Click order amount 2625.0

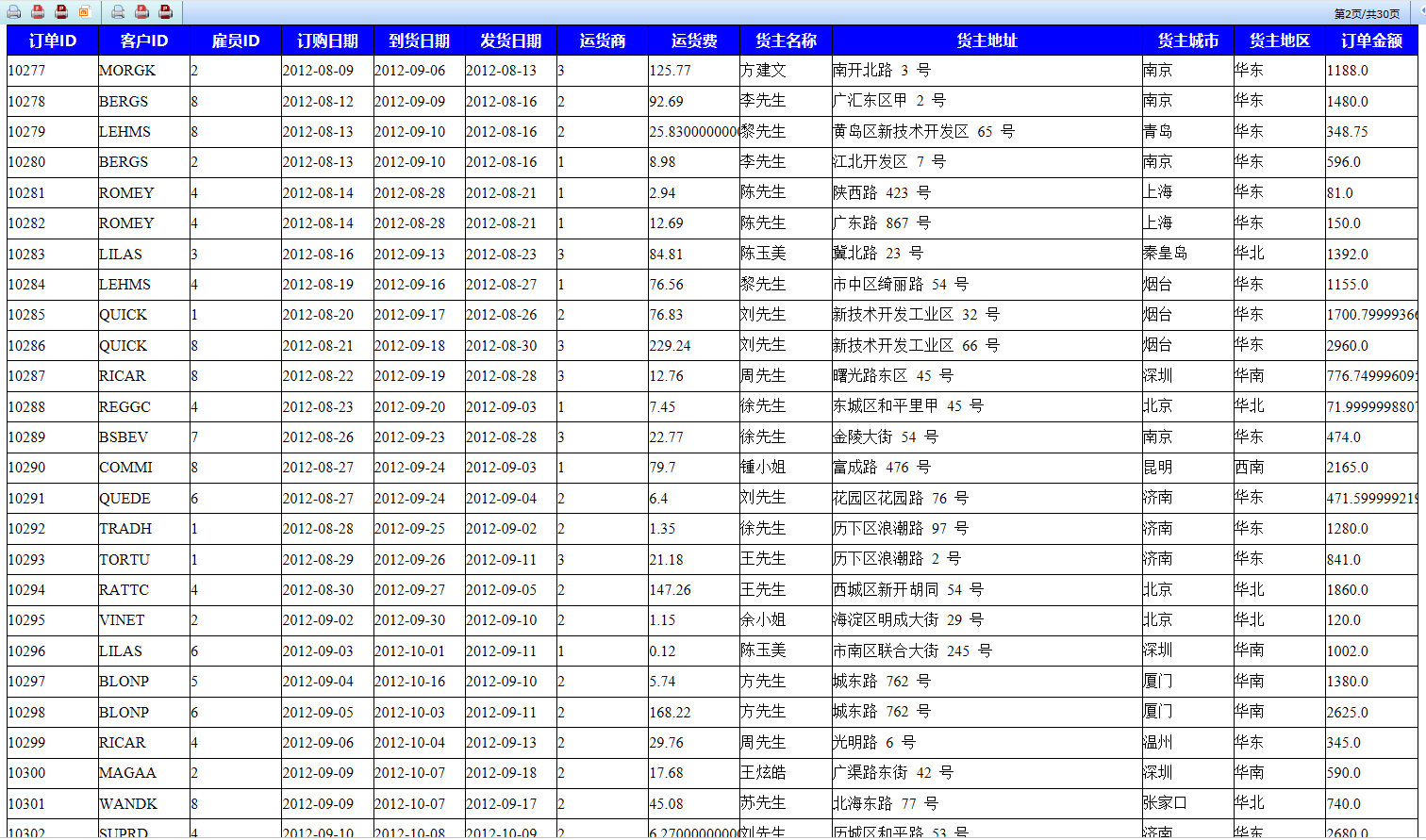[x=1348, y=713]
